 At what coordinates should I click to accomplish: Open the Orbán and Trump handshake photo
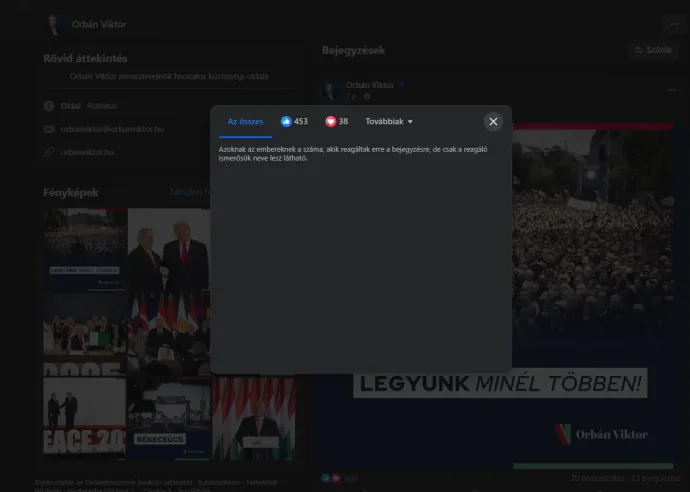(x=169, y=250)
